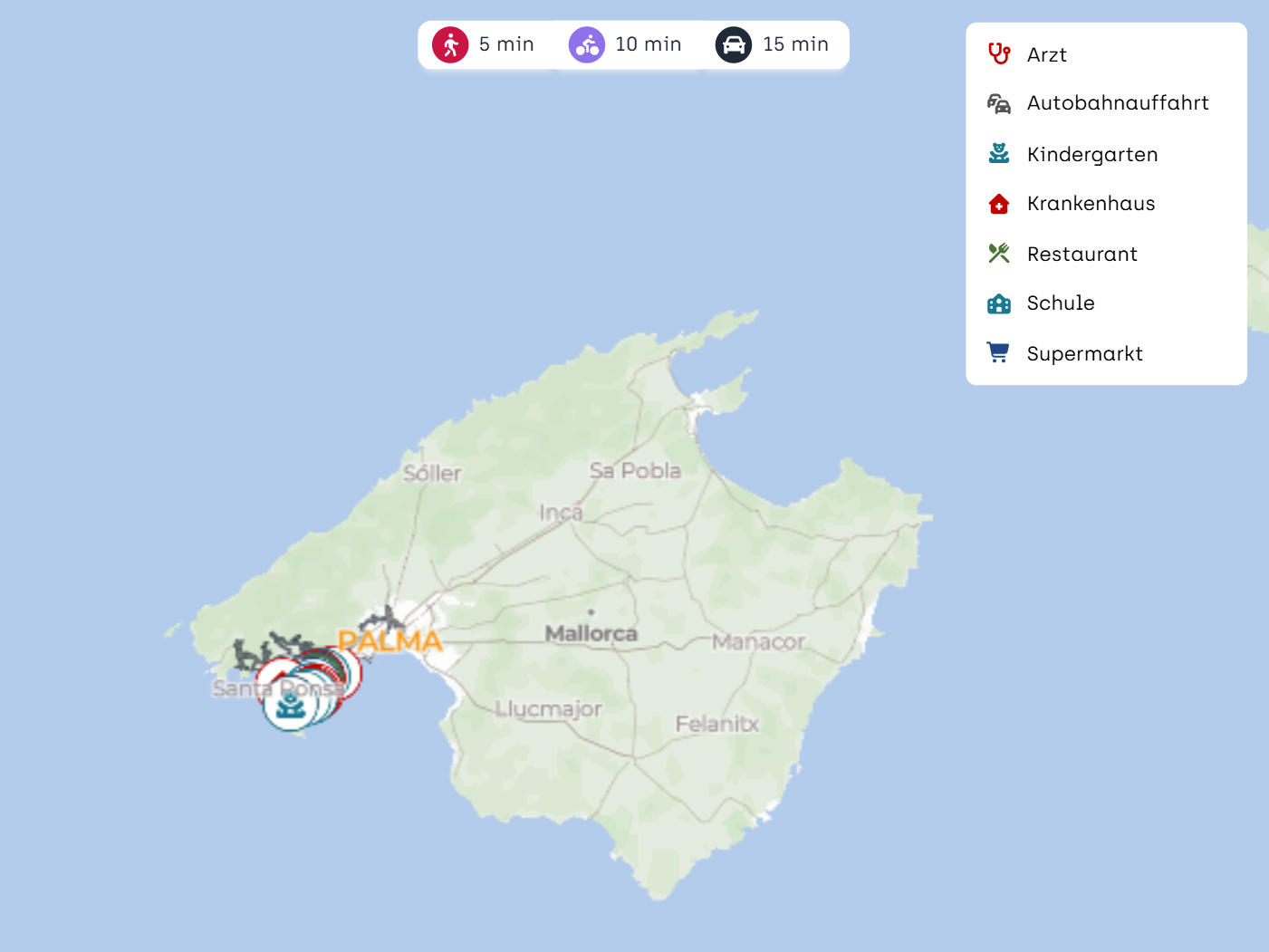Click the Supermarkt shopping cart icon

click(998, 353)
